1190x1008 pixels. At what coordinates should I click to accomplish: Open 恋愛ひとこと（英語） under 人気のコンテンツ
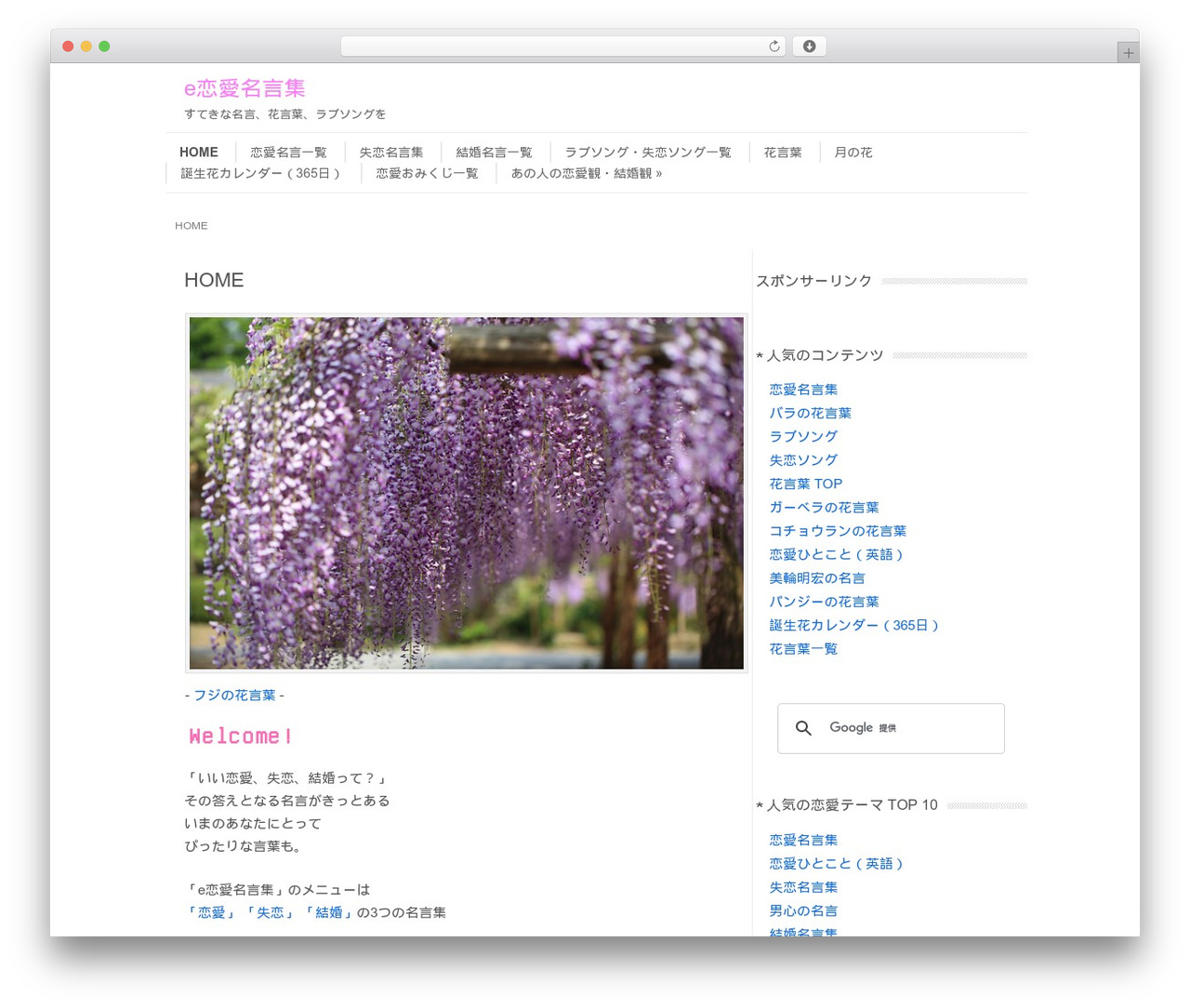coord(838,554)
